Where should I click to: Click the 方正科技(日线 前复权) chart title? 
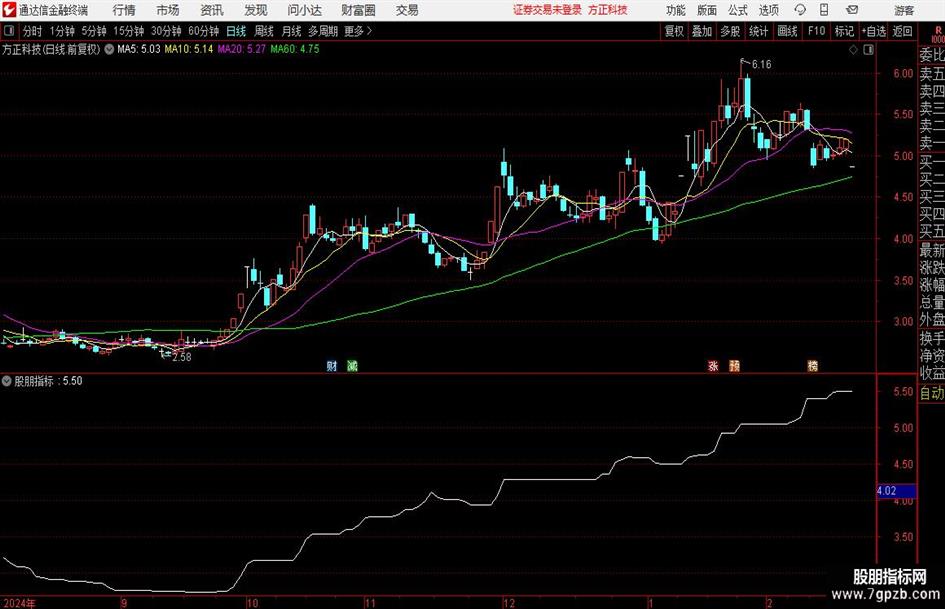tap(51, 49)
